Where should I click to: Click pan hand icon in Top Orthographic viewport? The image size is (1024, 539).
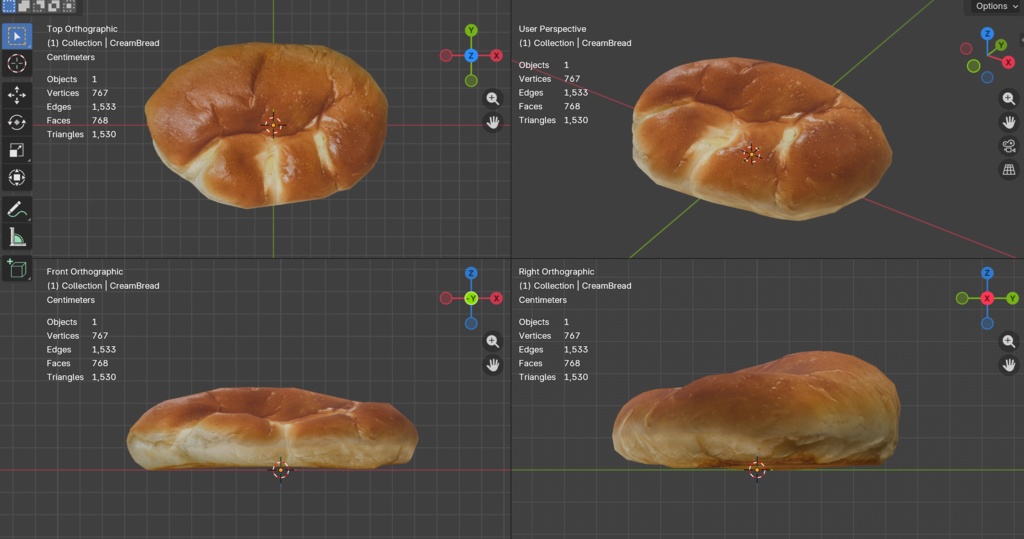[x=493, y=122]
